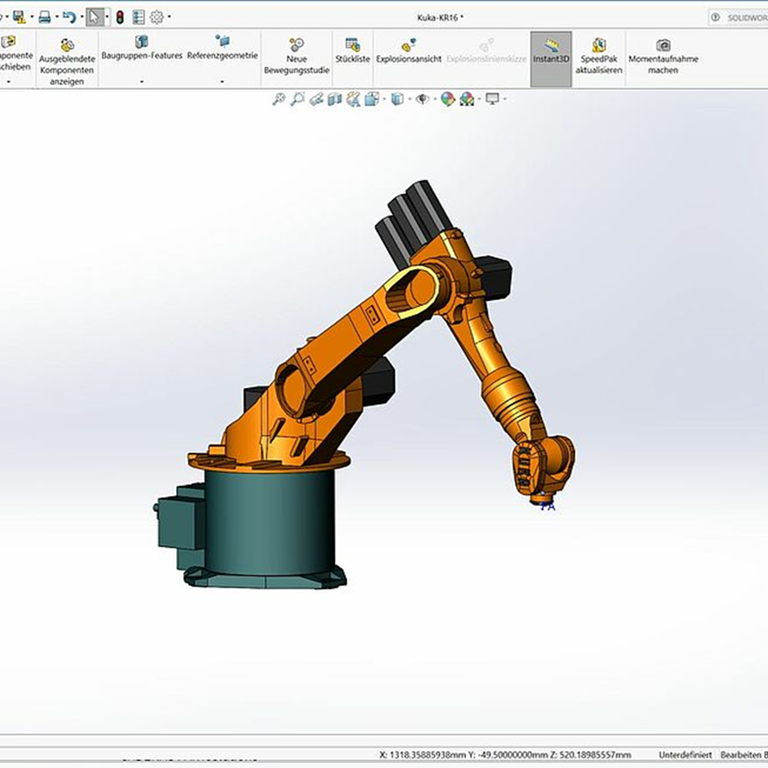Click the help question mark icon
Viewport: 768px width, 768px height.
[x=716, y=18]
